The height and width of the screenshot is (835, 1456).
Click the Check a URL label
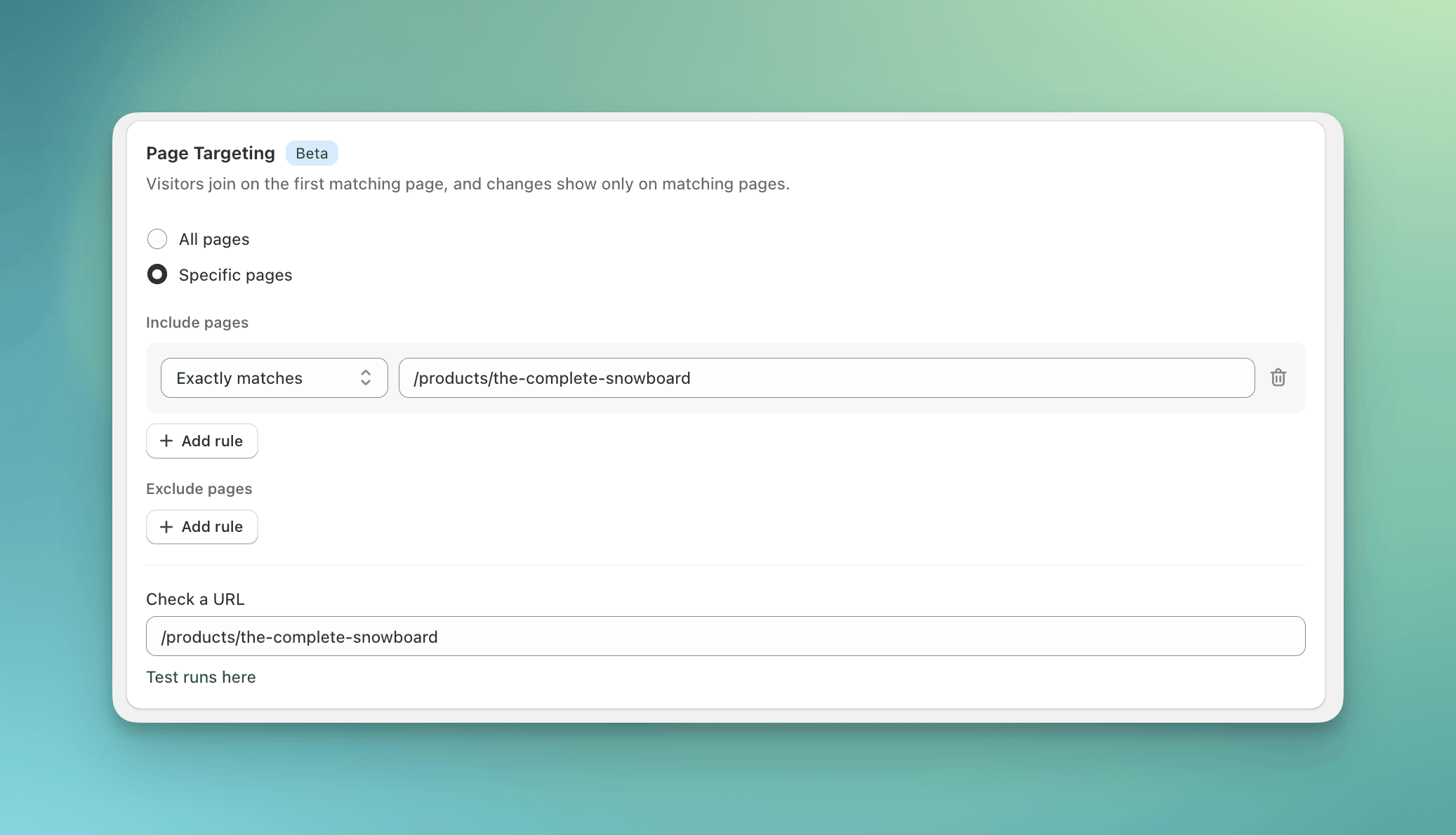click(195, 599)
